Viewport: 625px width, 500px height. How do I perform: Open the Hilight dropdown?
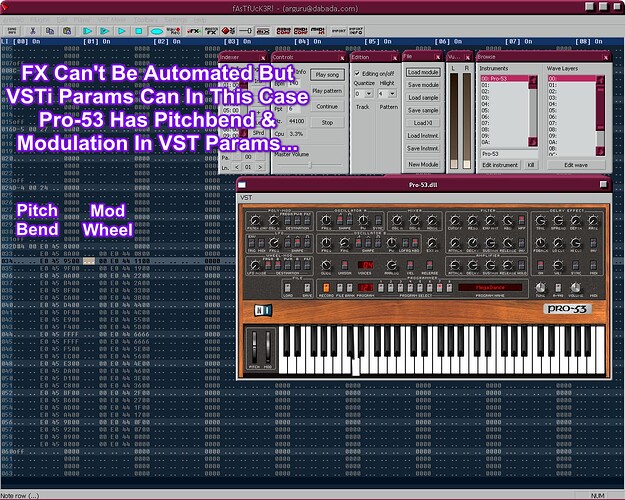tap(393, 94)
